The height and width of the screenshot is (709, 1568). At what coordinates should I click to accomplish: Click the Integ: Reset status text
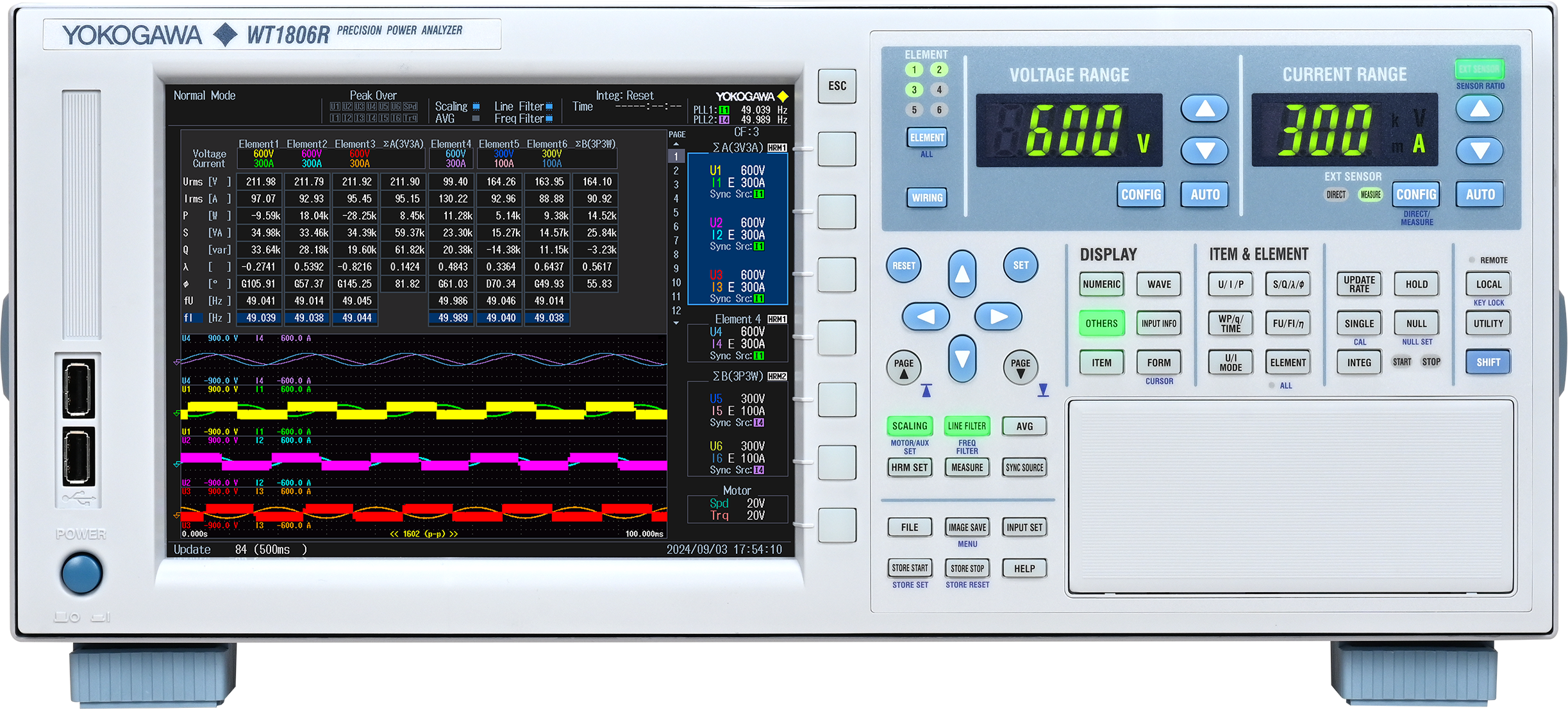[625, 96]
